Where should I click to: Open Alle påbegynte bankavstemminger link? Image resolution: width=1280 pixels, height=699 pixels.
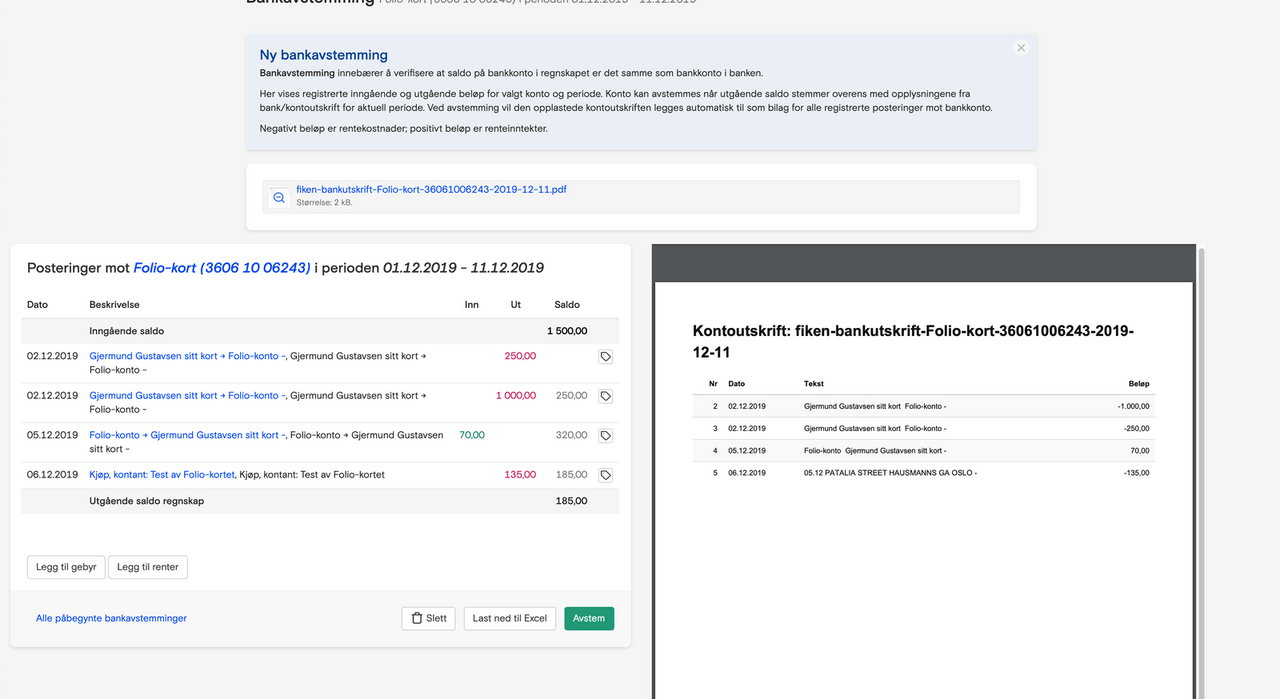tap(111, 618)
